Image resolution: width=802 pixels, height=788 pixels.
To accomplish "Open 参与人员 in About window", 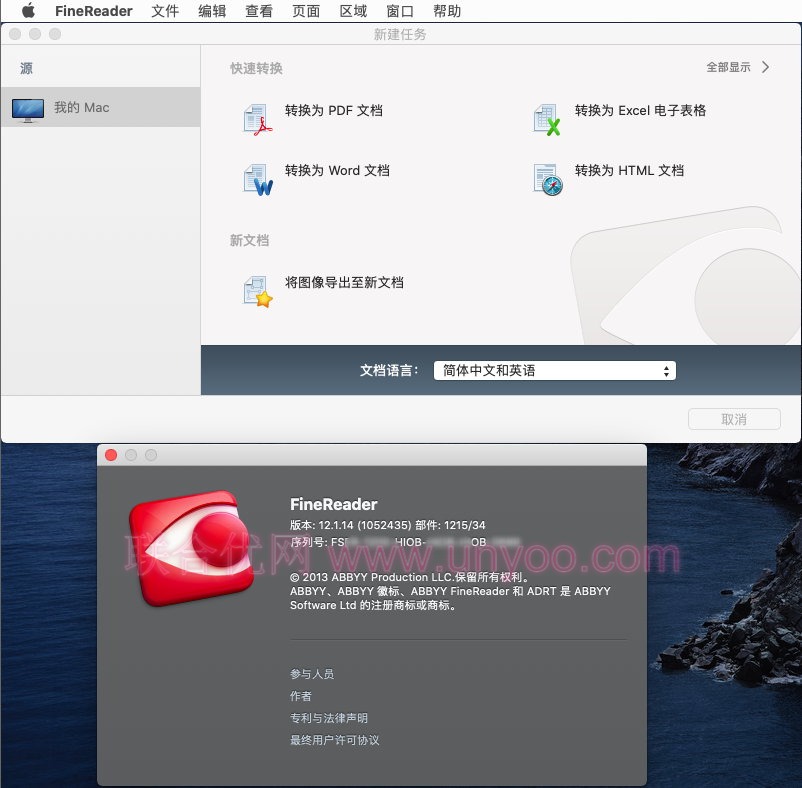I will point(312,674).
